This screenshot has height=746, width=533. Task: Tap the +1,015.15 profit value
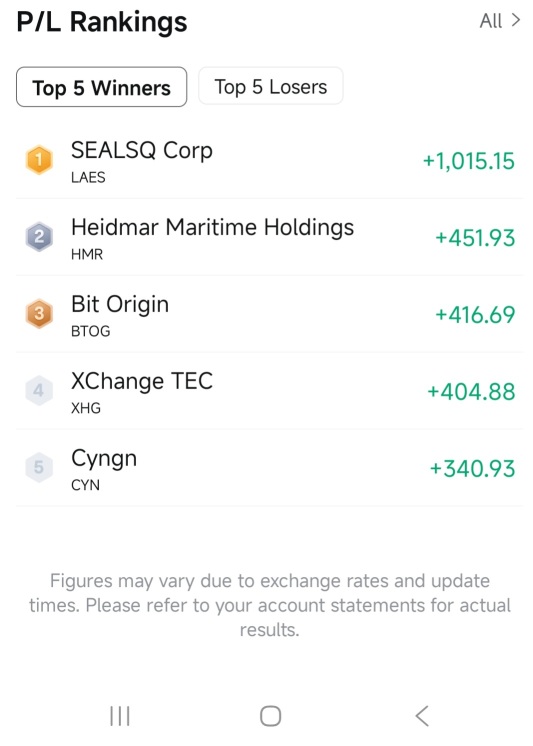[469, 161]
